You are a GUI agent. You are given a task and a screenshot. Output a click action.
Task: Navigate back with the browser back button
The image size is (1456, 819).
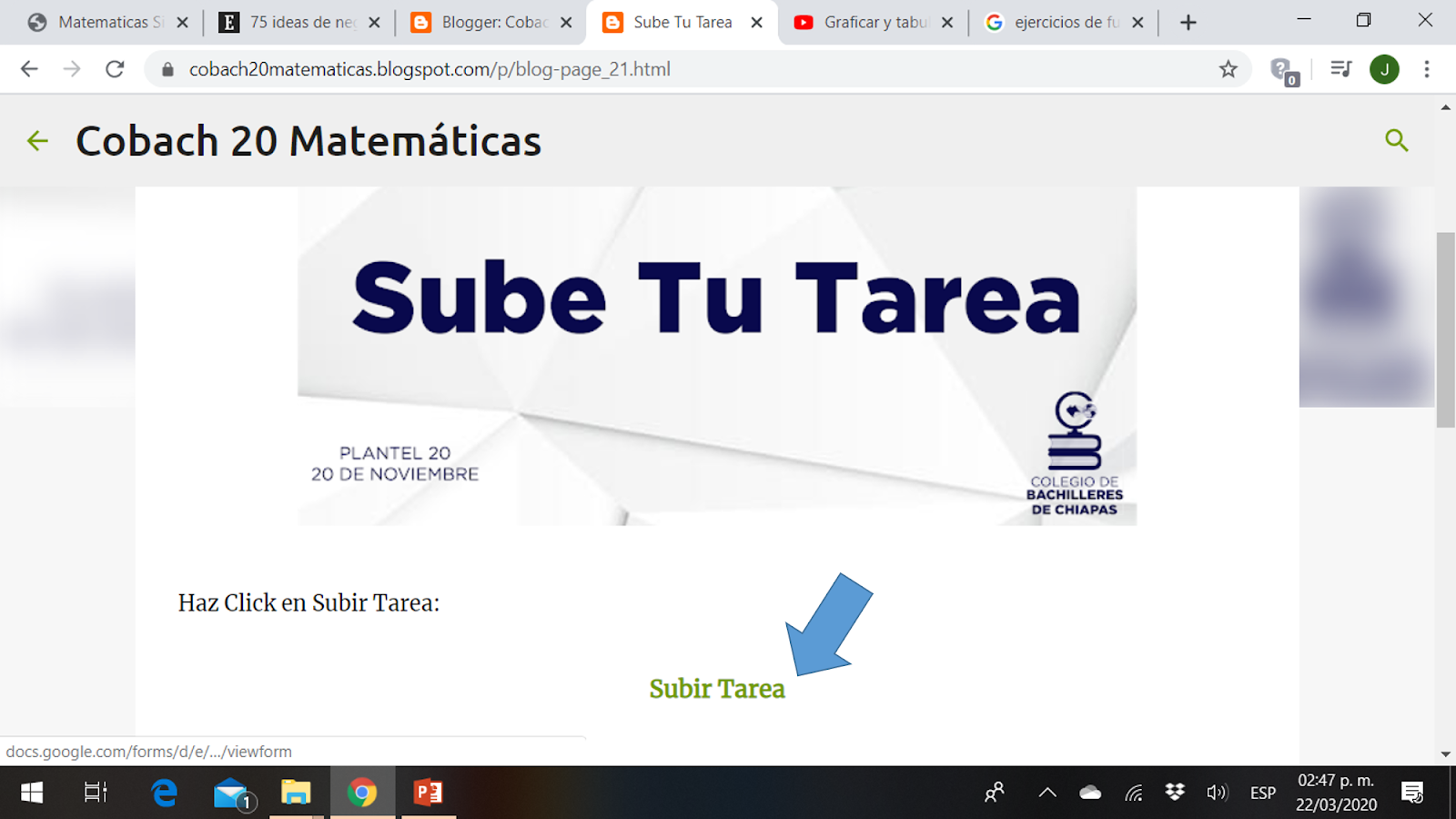click(28, 68)
